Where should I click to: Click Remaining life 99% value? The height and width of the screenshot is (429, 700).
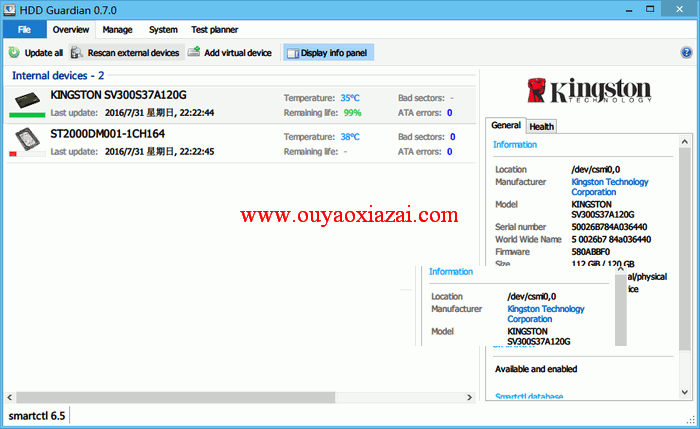(352, 113)
